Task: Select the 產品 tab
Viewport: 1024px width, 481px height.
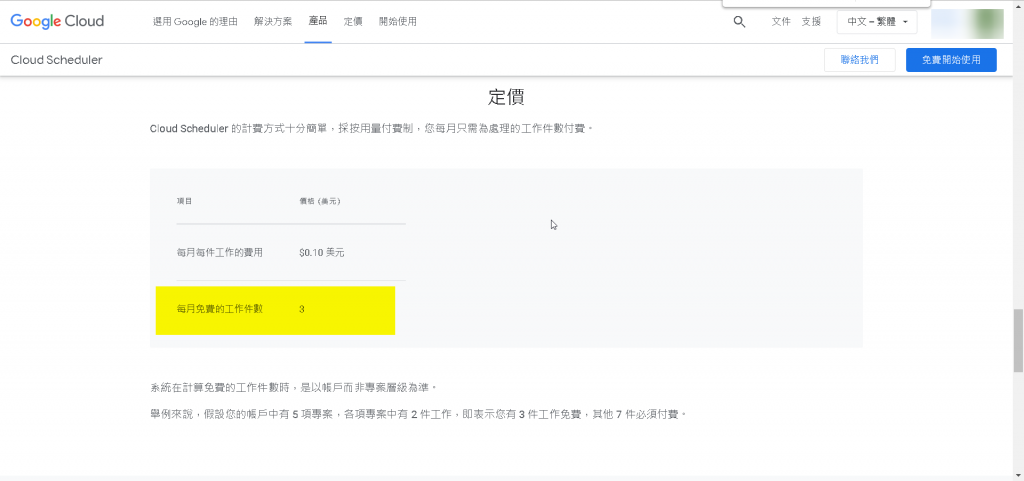Action: tap(318, 21)
